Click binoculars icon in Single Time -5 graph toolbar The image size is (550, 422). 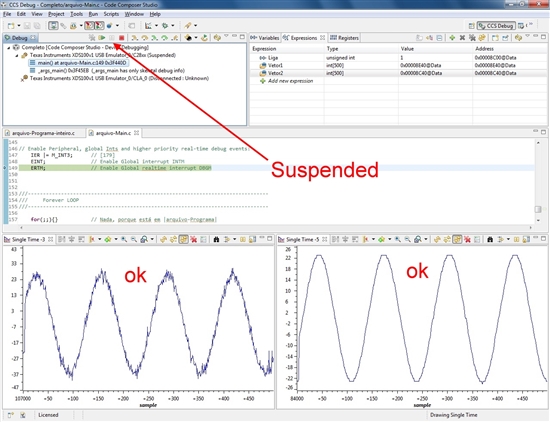490,240
